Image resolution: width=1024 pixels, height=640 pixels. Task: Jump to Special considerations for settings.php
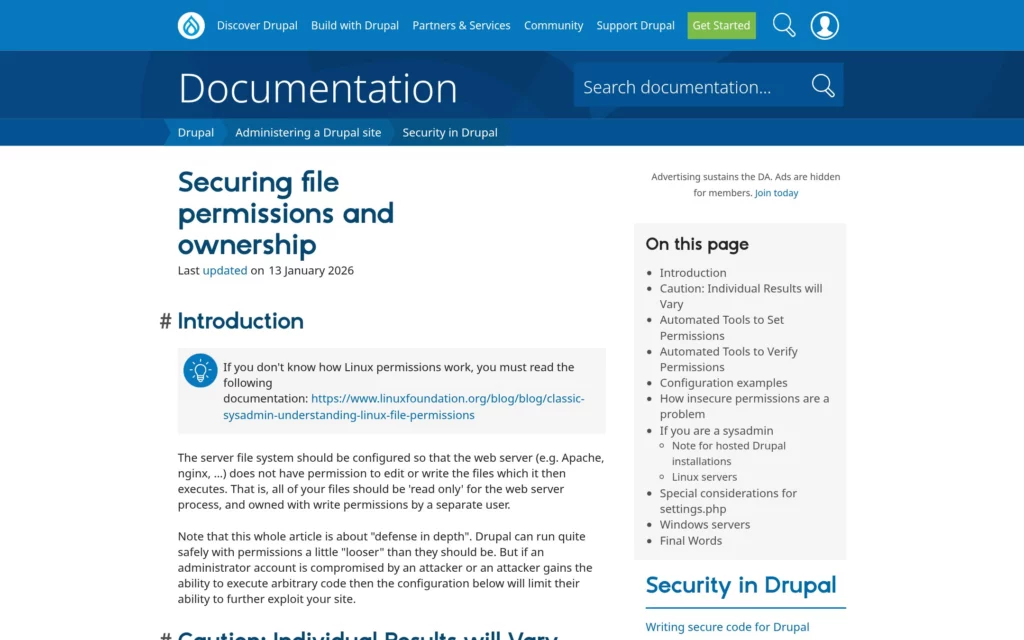(x=728, y=501)
